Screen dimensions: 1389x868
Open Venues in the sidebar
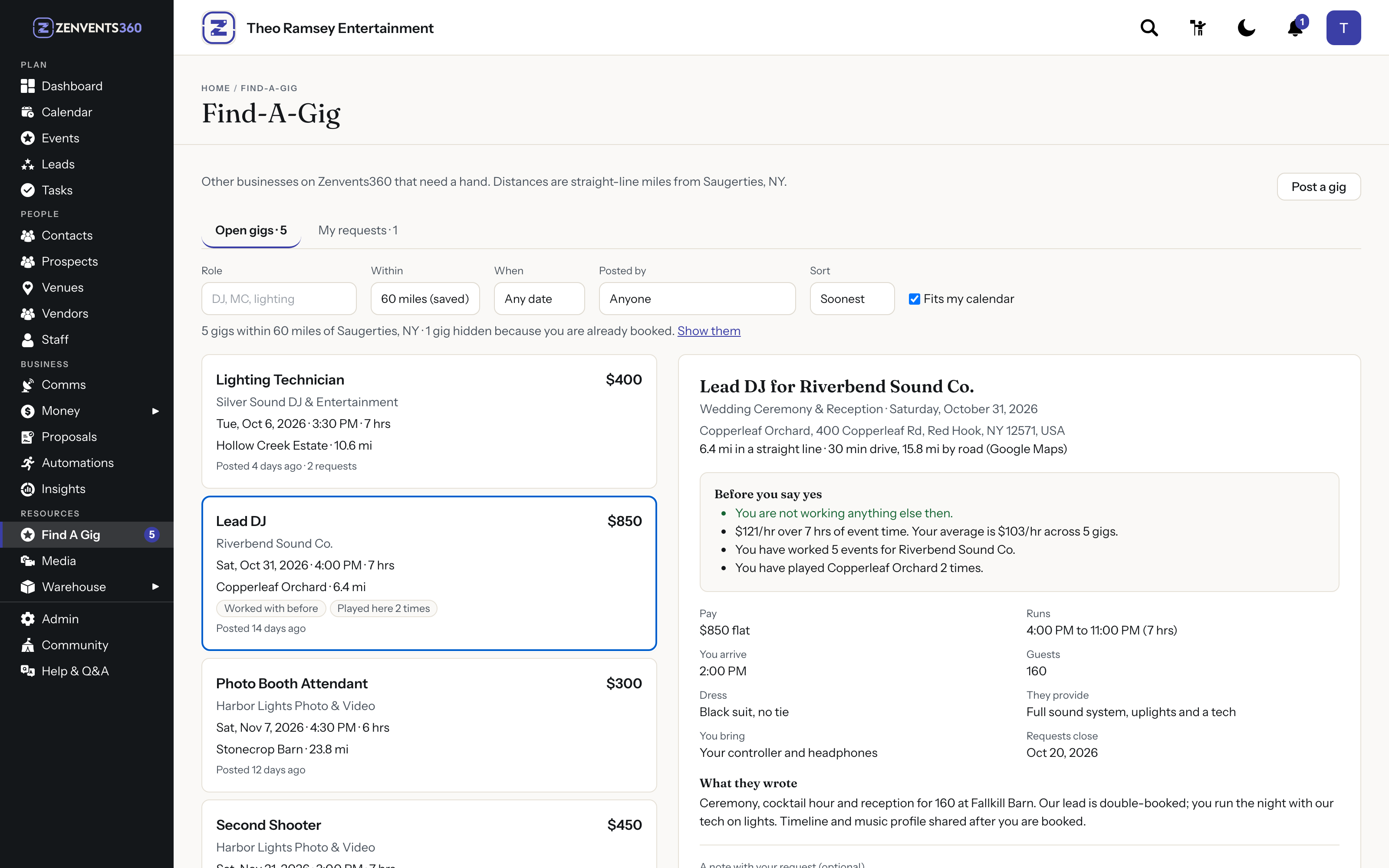pyautogui.click(x=87, y=288)
